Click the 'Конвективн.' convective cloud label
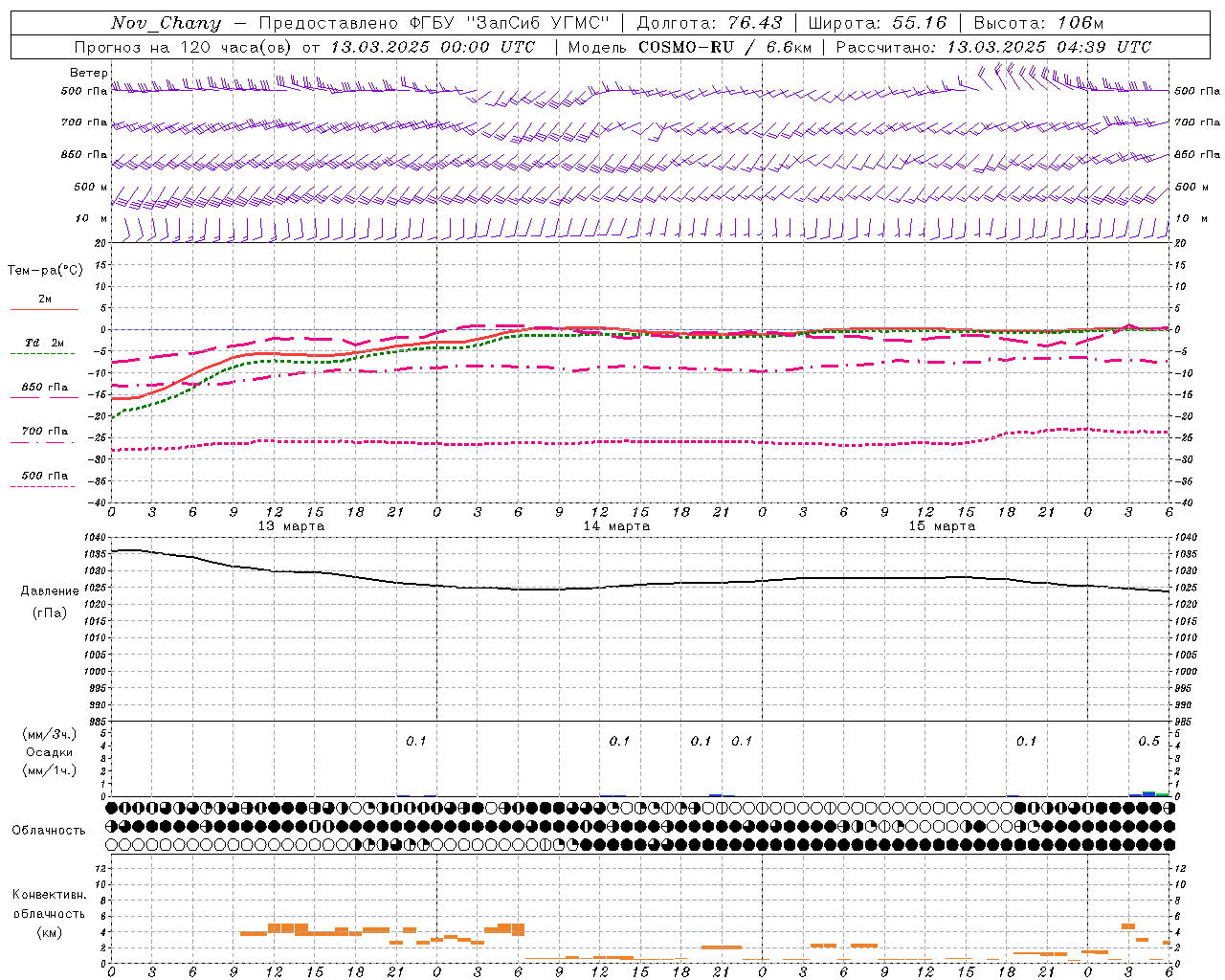 tap(49, 895)
